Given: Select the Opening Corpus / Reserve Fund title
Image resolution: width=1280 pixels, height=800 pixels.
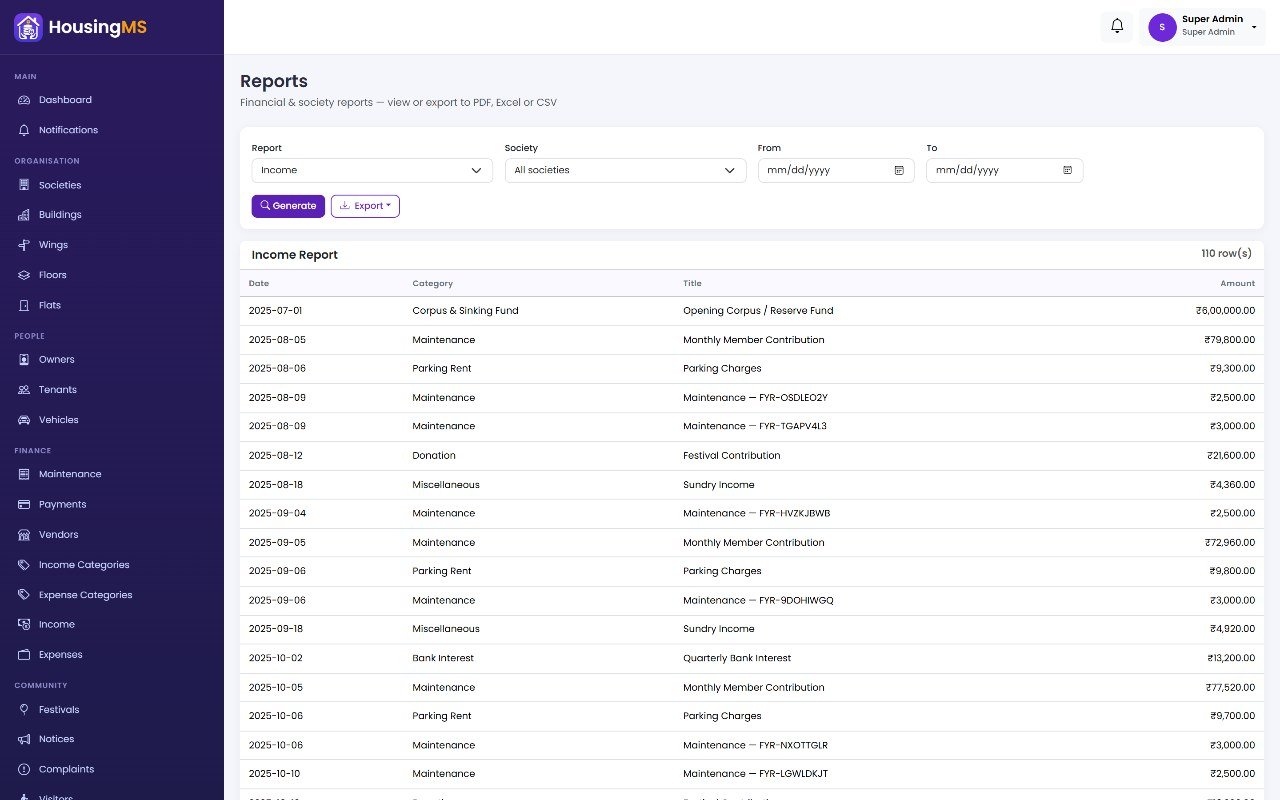Looking at the screenshot, I should (758, 311).
